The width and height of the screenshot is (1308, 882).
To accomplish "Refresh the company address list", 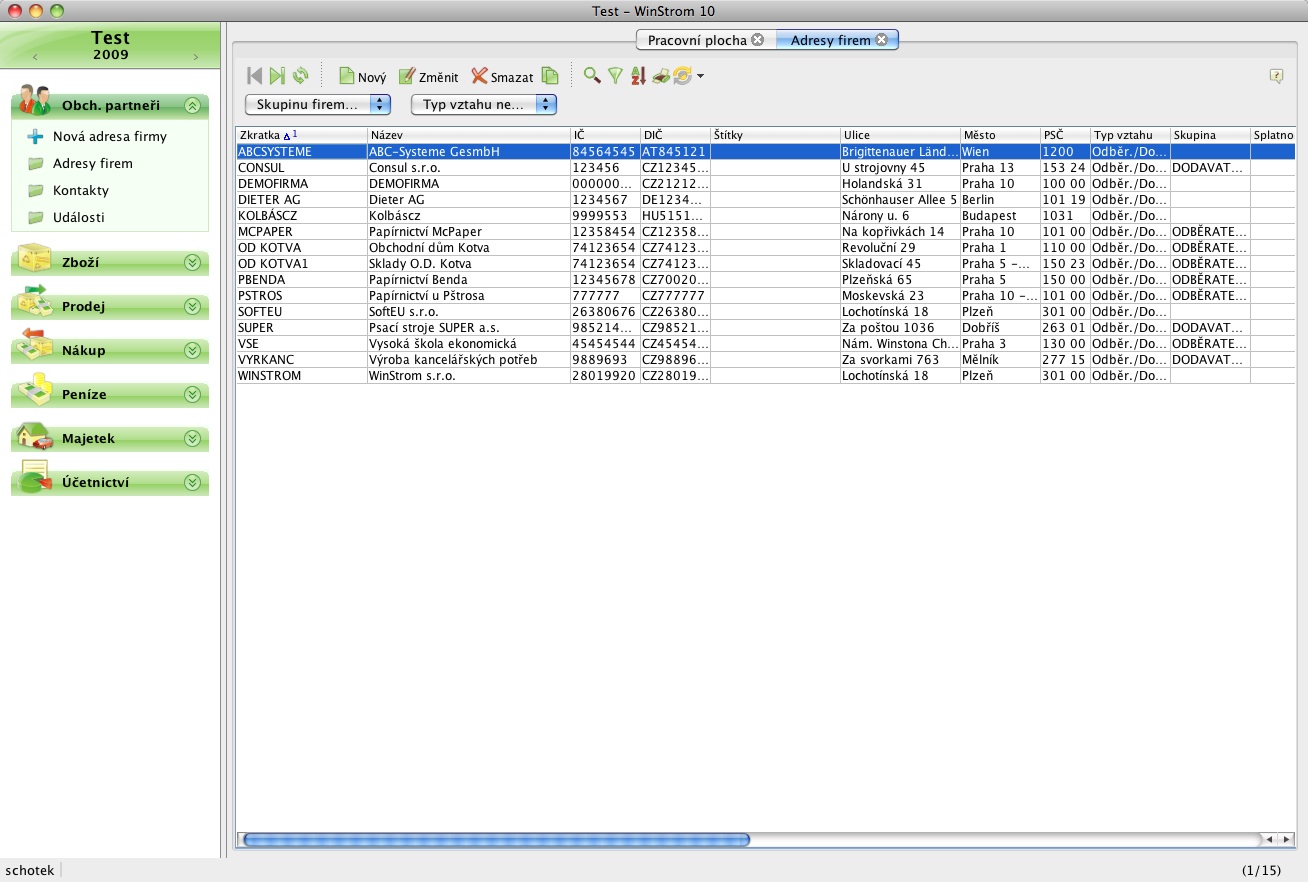I will pos(300,76).
